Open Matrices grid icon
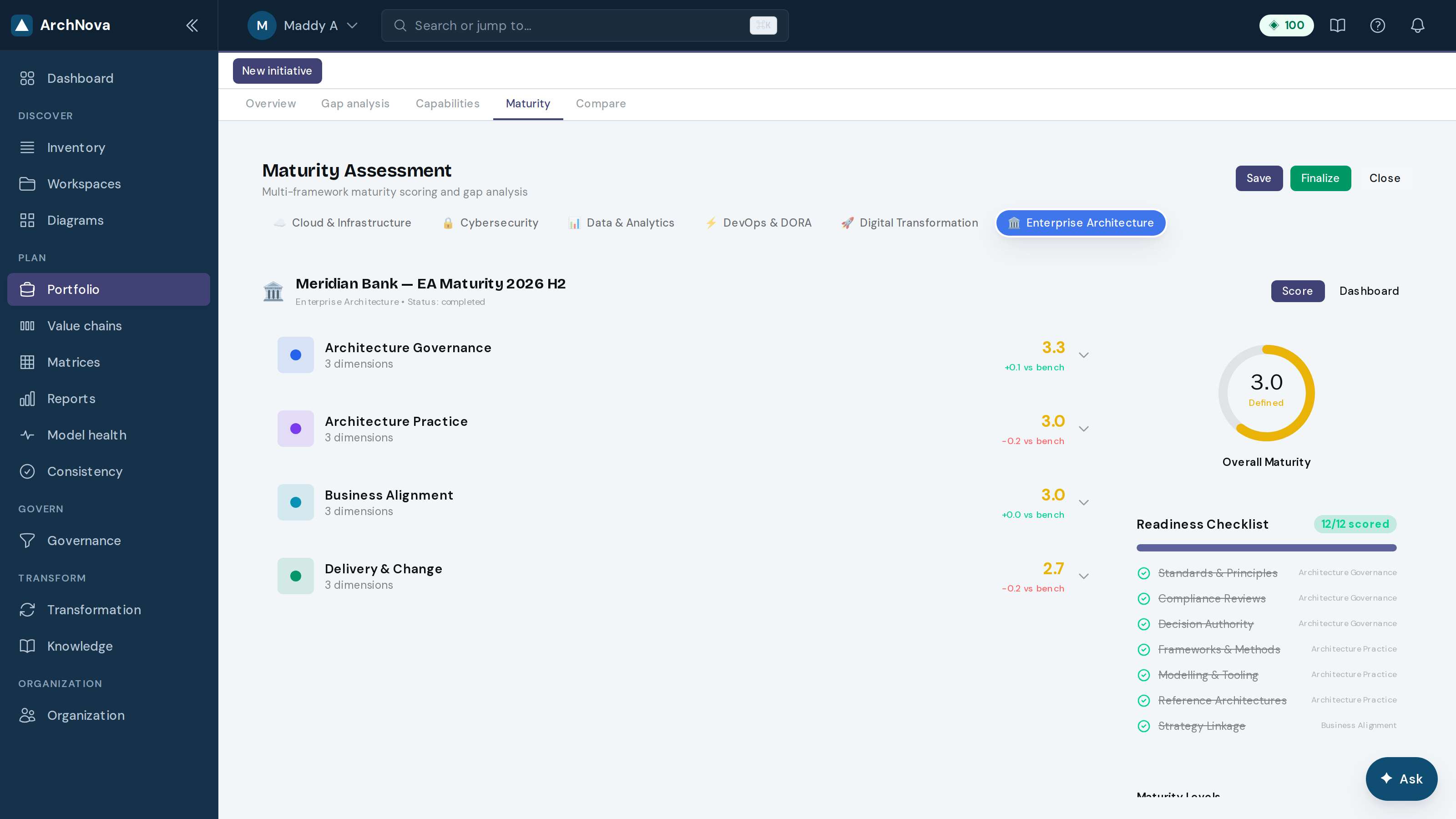This screenshot has height=819, width=1456. [x=27, y=362]
